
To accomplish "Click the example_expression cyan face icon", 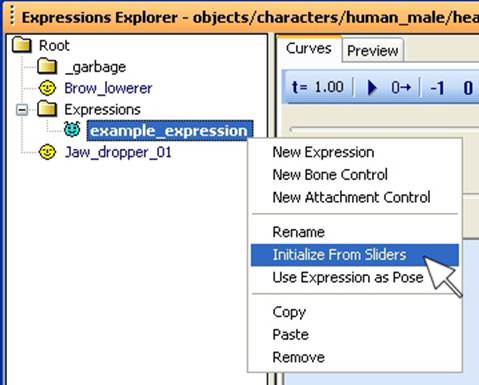I will [72, 130].
